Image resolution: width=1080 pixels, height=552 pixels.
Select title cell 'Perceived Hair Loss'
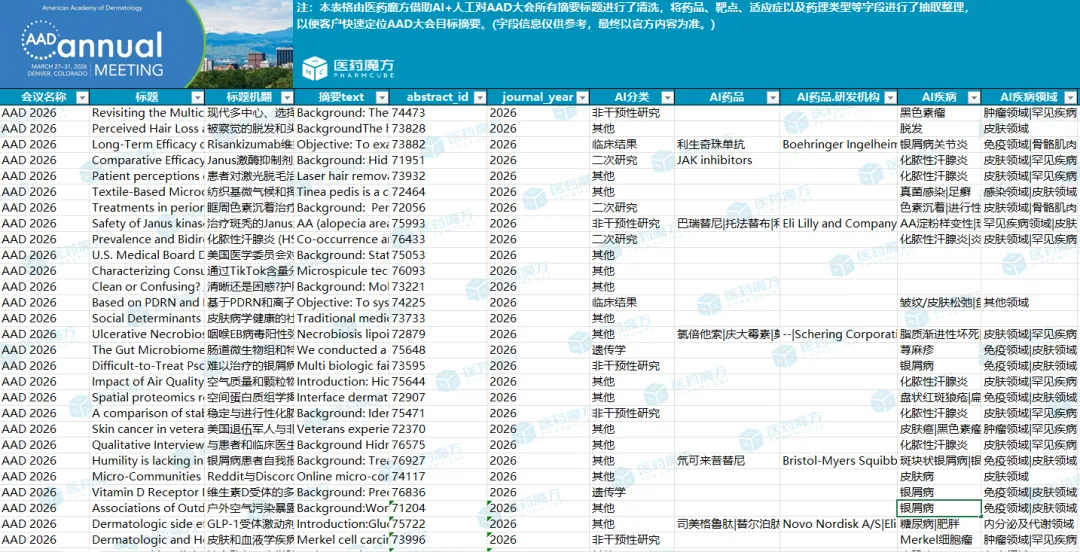pyautogui.click(x=147, y=128)
